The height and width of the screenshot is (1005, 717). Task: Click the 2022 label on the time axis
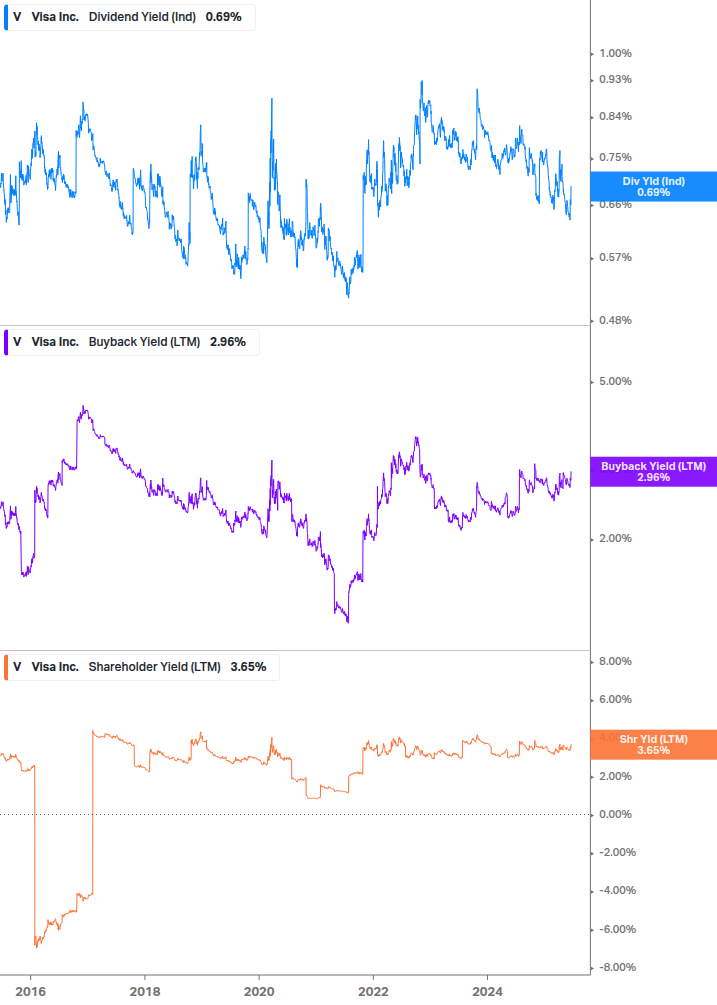pos(373,992)
